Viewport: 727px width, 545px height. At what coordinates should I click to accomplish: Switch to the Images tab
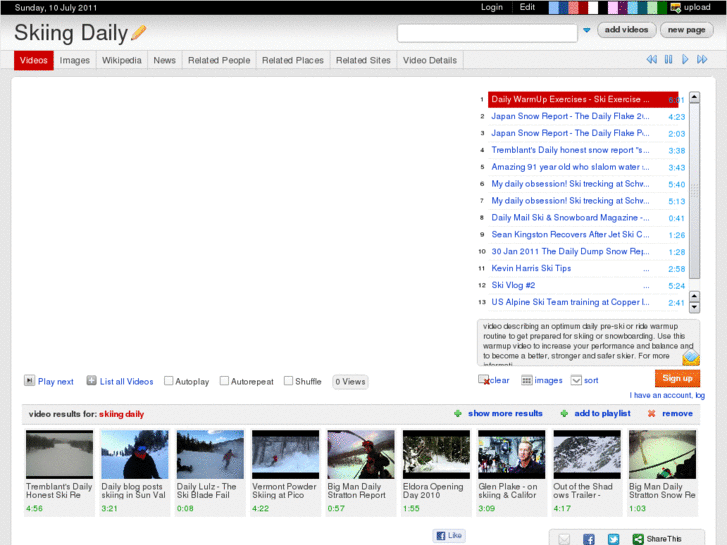(75, 60)
